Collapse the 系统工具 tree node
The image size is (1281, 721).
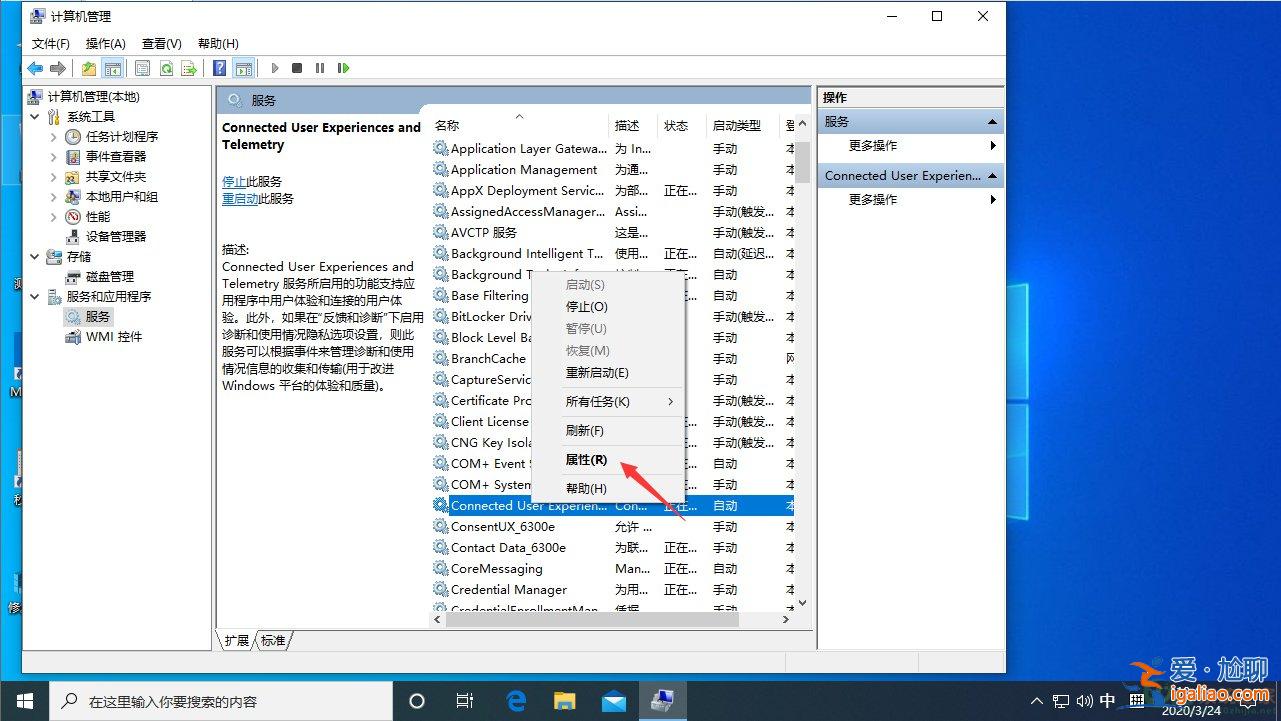[33, 116]
